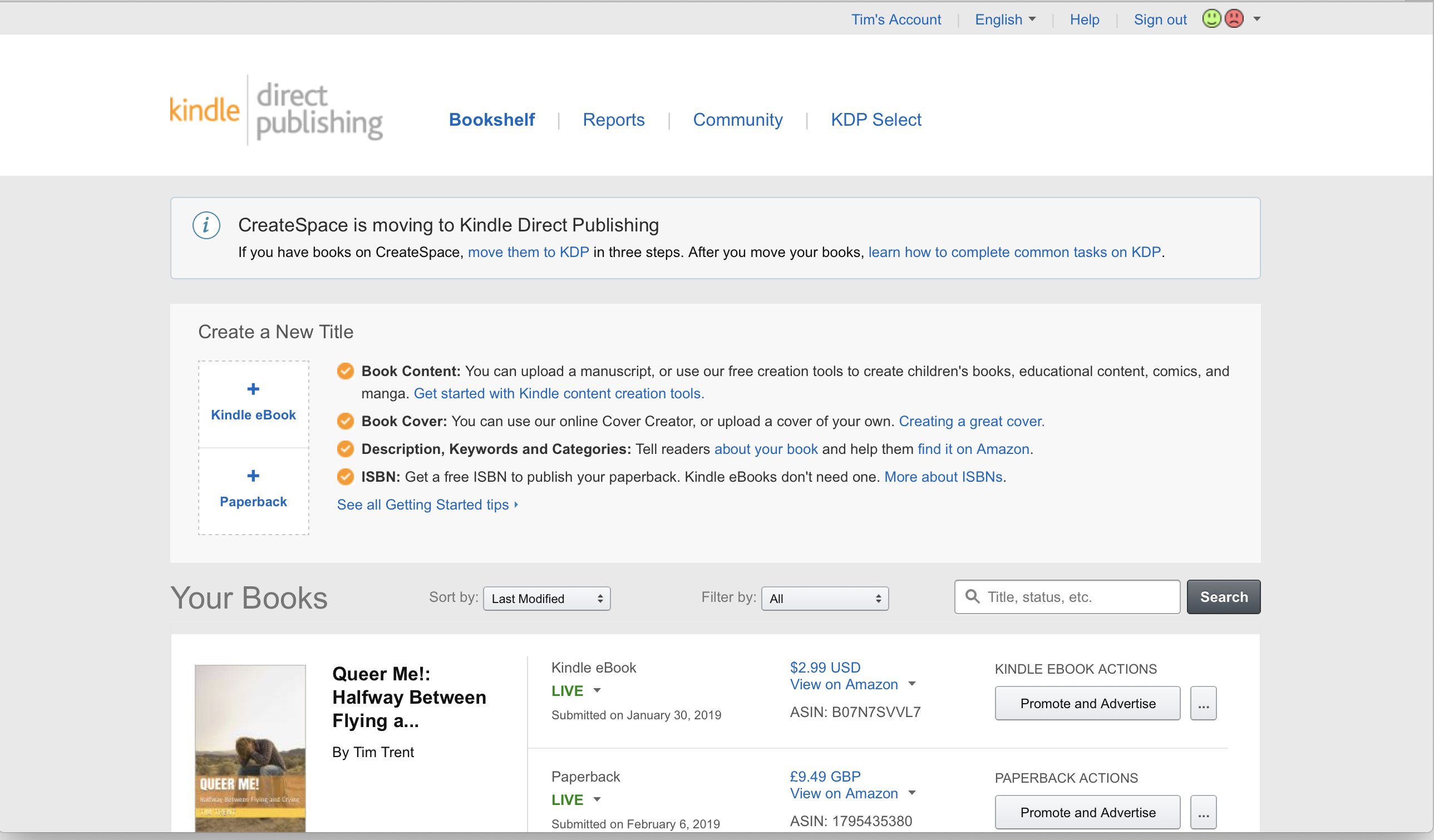
Task: Open the More about ISBNs link
Action: pos(943,477)
